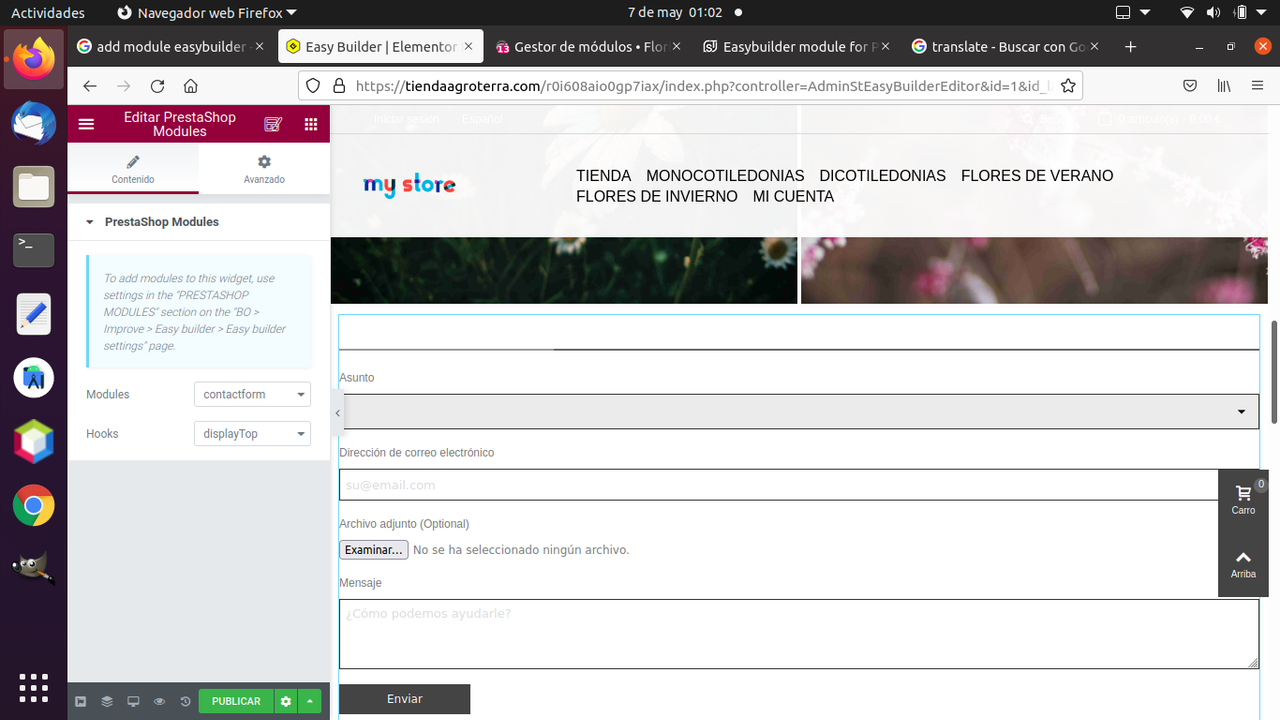Open the FLORES DE INVIERNO menu item
Screen dimensions: 1280x720
(657, 197)
